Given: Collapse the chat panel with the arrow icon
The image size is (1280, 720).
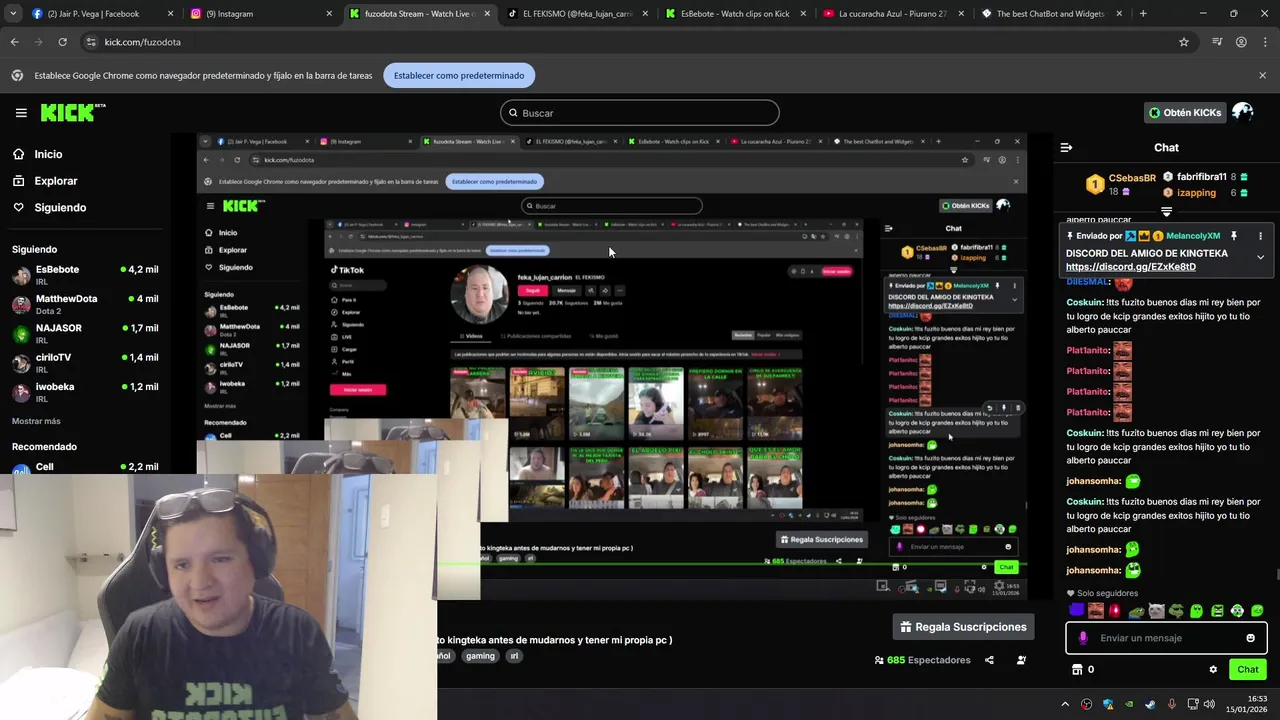Looking at the screenshot, I should click(x=1066, y=147).
